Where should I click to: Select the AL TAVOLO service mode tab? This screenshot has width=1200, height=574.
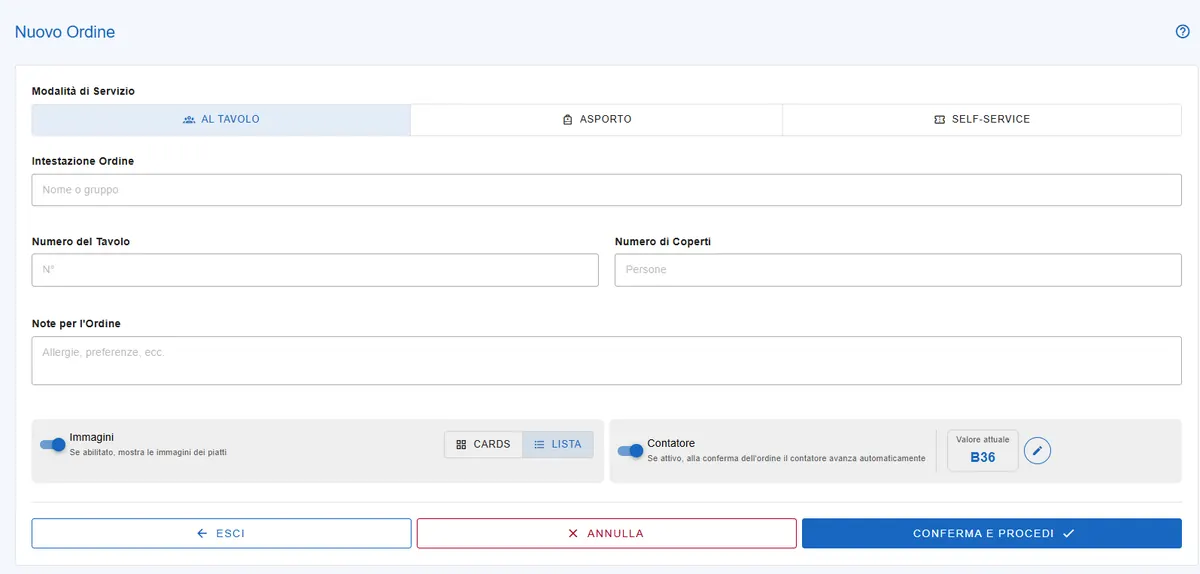pos(221,119)
